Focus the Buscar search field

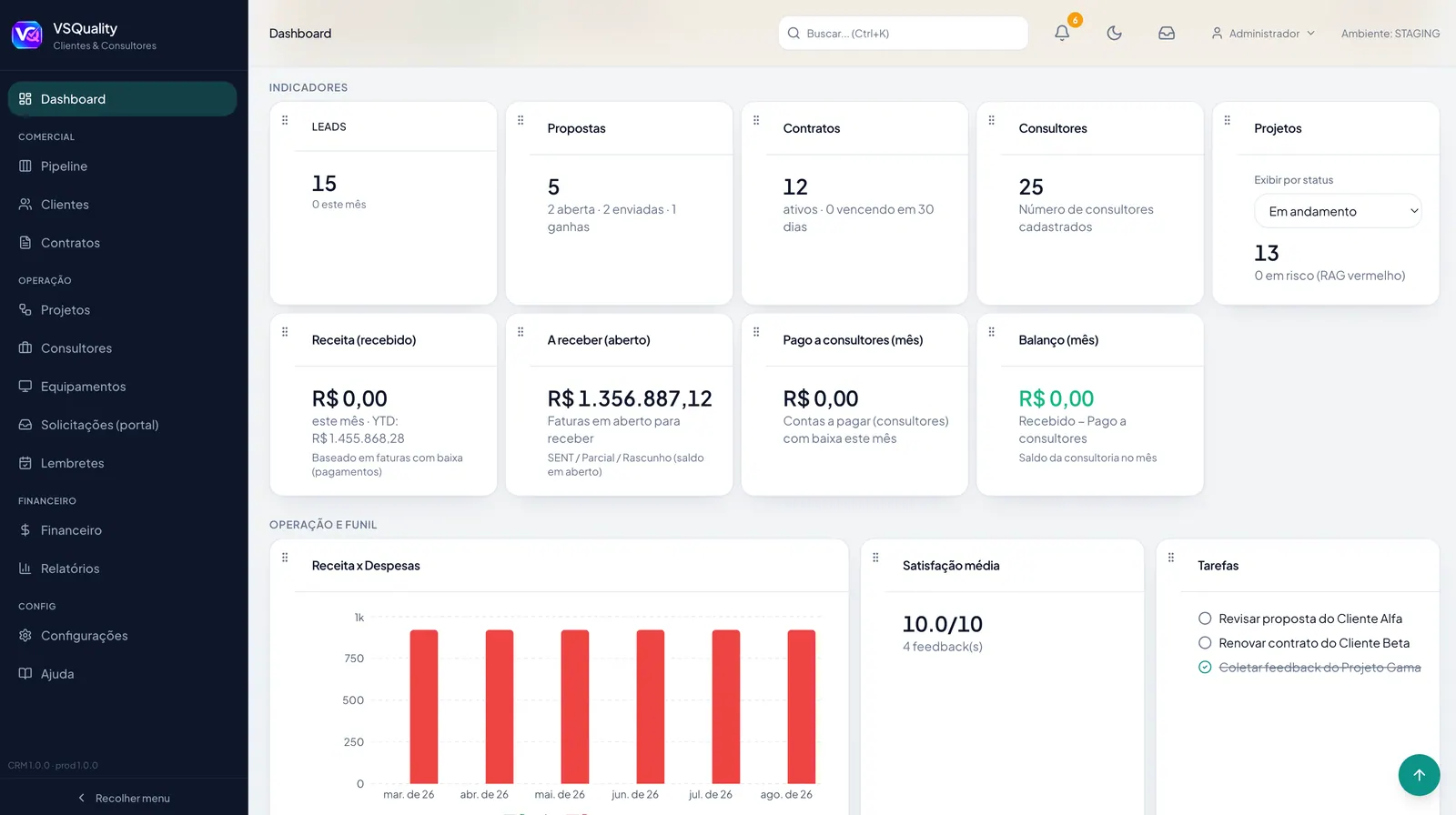pyautogui.click(x=904, y=34)
